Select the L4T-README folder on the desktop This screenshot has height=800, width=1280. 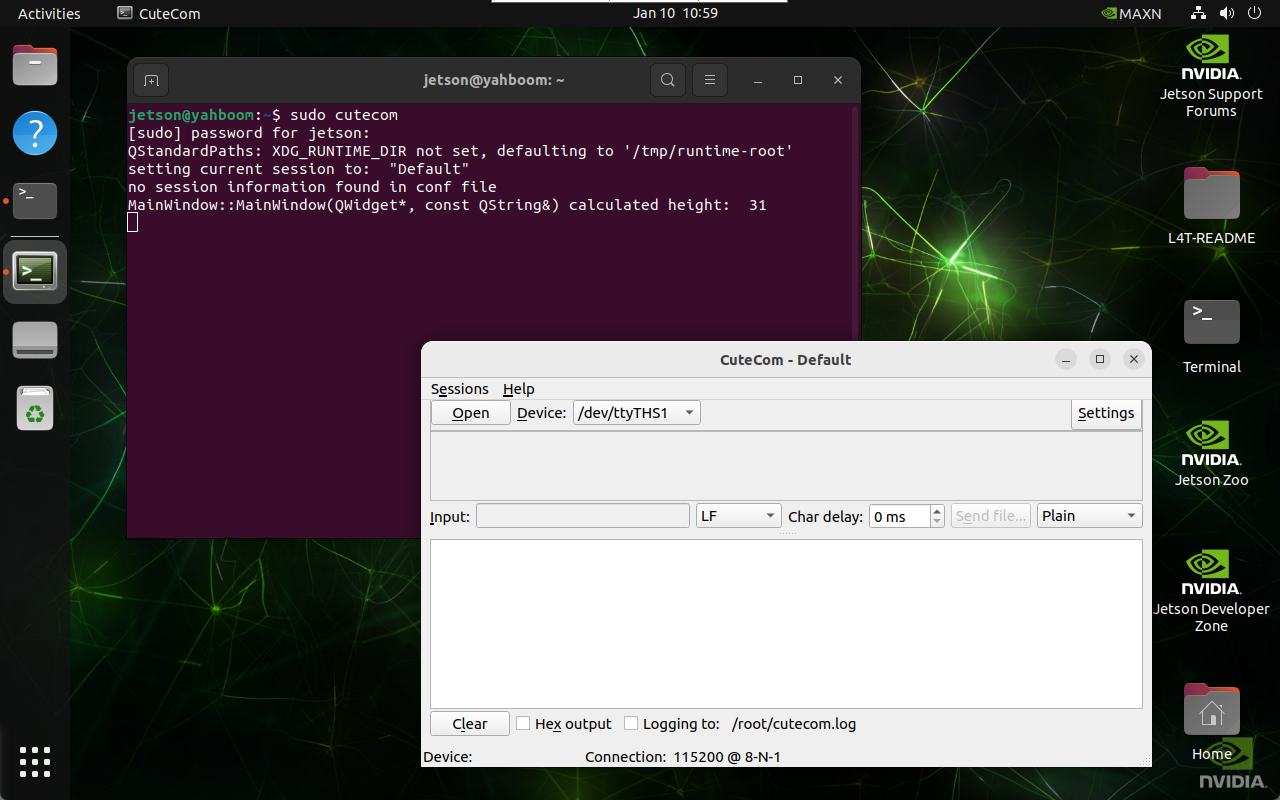coord(1211,207)
